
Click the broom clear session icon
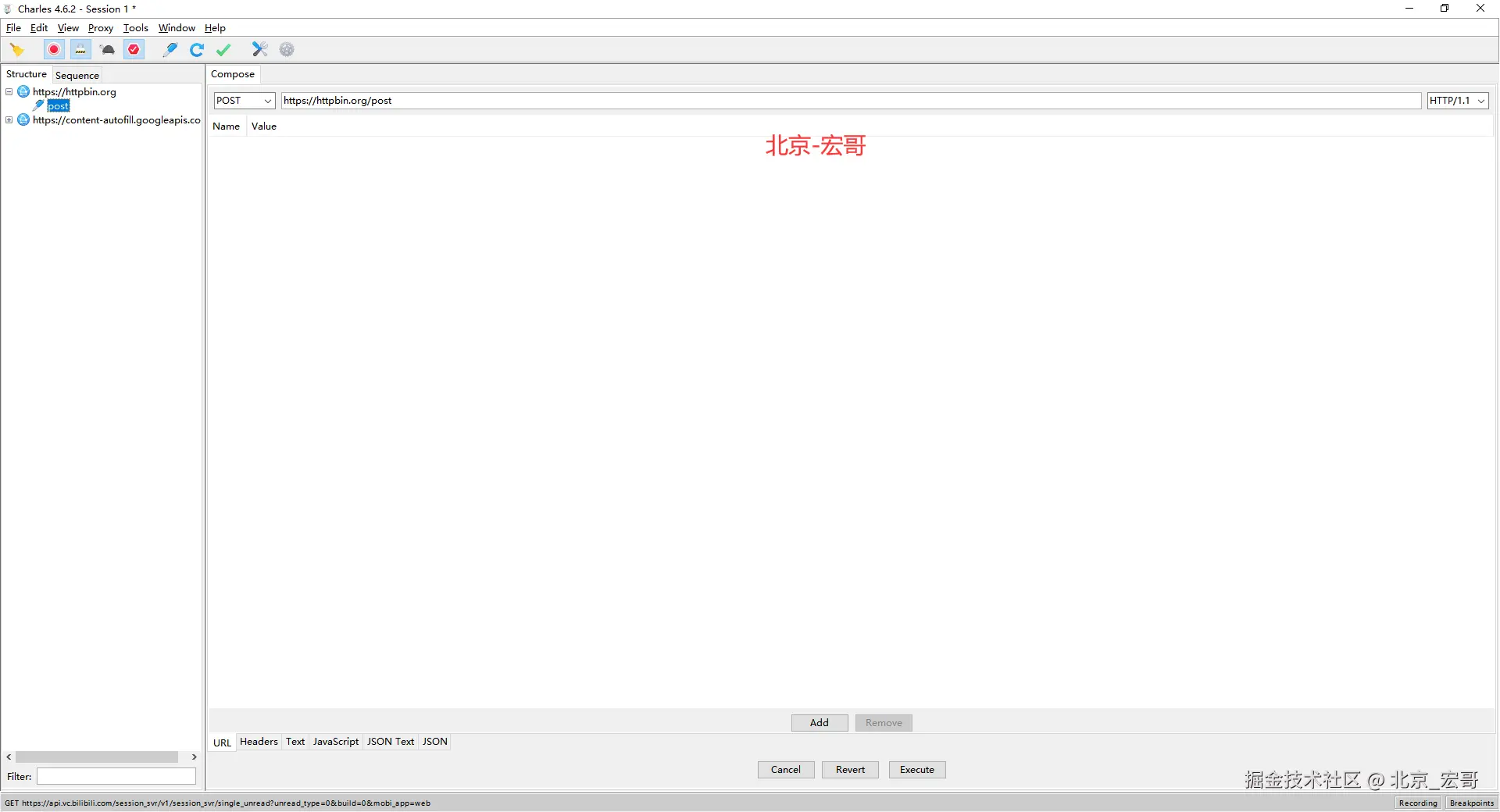[x=17, y=50]
